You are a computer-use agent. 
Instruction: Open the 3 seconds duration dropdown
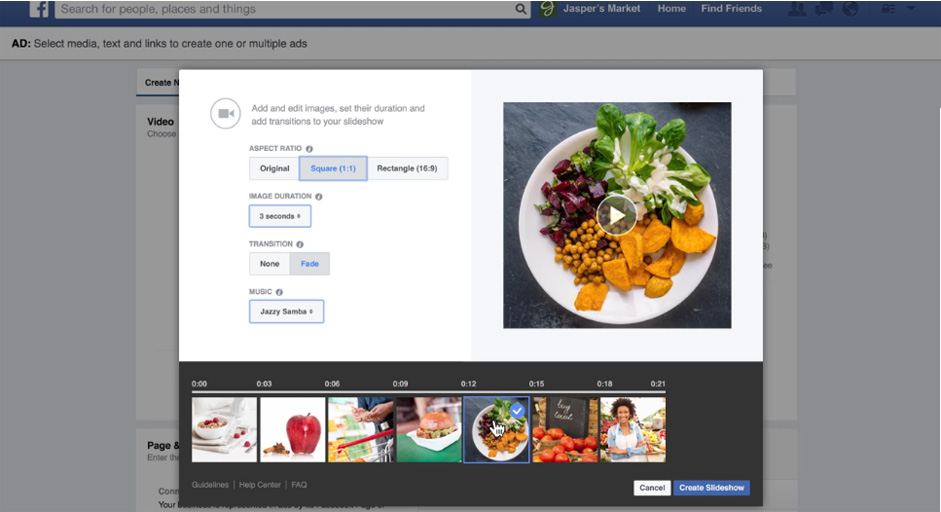(x=280, y=216)
